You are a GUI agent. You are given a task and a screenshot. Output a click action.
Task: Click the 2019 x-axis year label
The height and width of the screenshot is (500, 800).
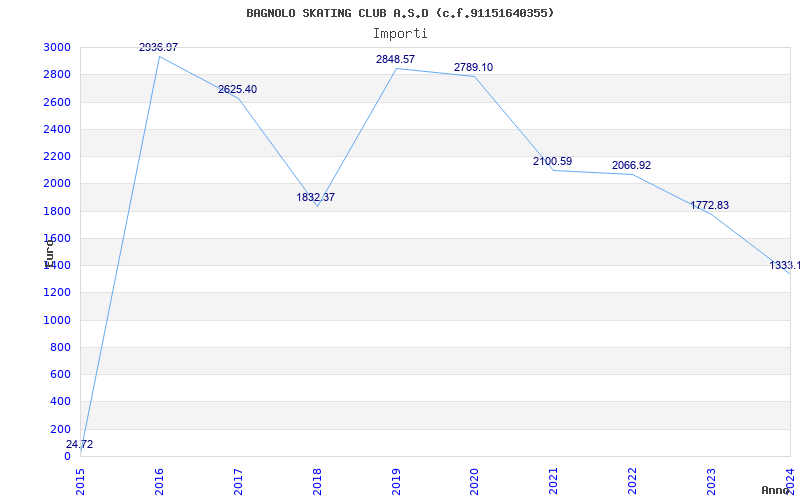[x=396, y=481]
